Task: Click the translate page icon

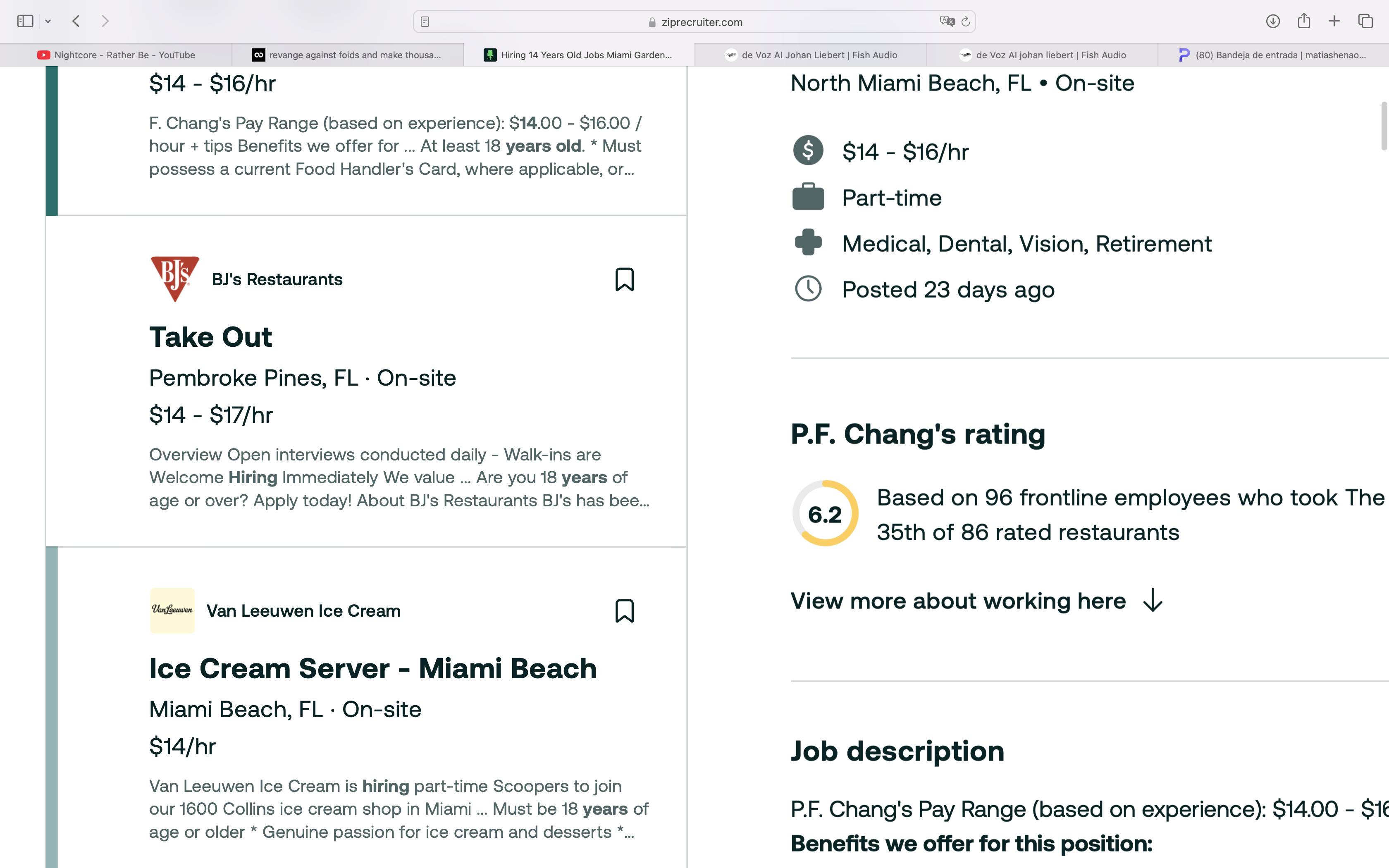Action: pyautogui.click(x=947, y=22)
